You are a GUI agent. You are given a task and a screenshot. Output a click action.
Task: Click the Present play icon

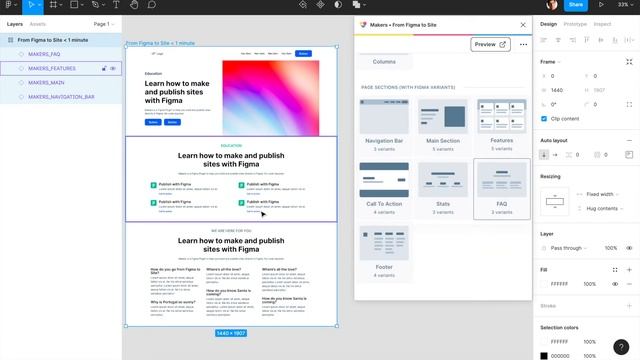point(601,5)
